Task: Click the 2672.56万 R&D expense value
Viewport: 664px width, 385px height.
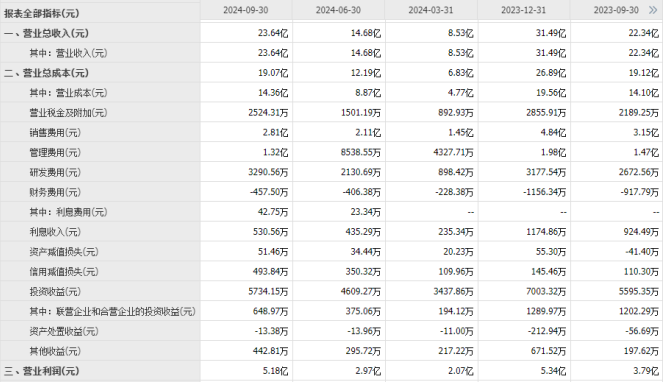Action: tap(639, 173)
